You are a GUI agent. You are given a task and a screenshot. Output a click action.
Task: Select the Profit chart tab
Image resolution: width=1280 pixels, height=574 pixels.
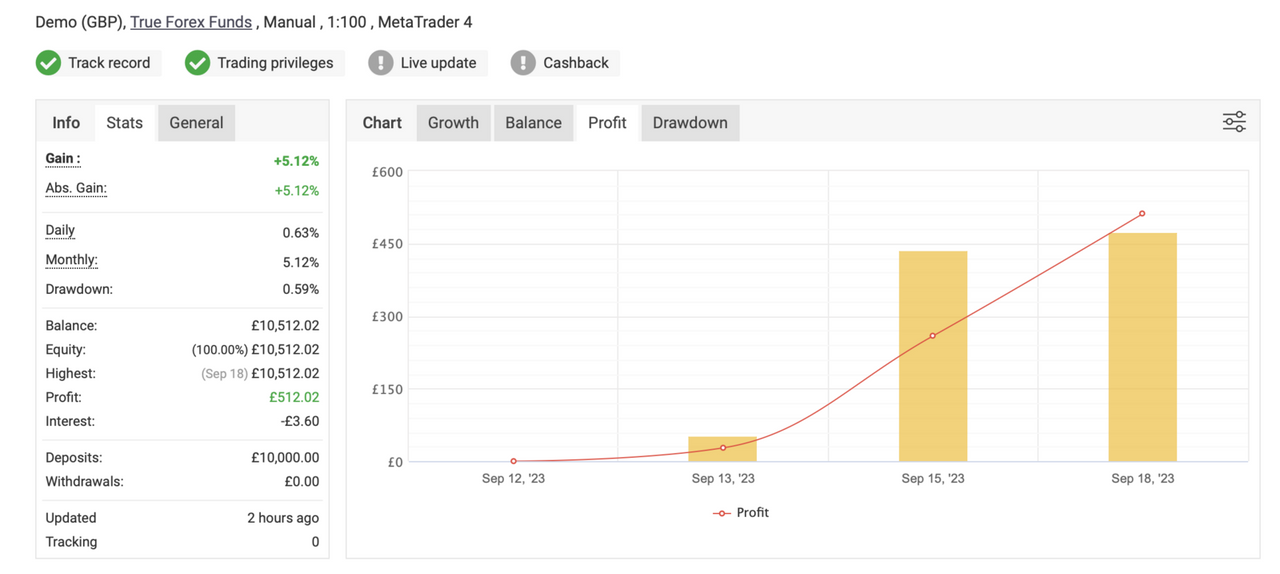tap(607, 123)
